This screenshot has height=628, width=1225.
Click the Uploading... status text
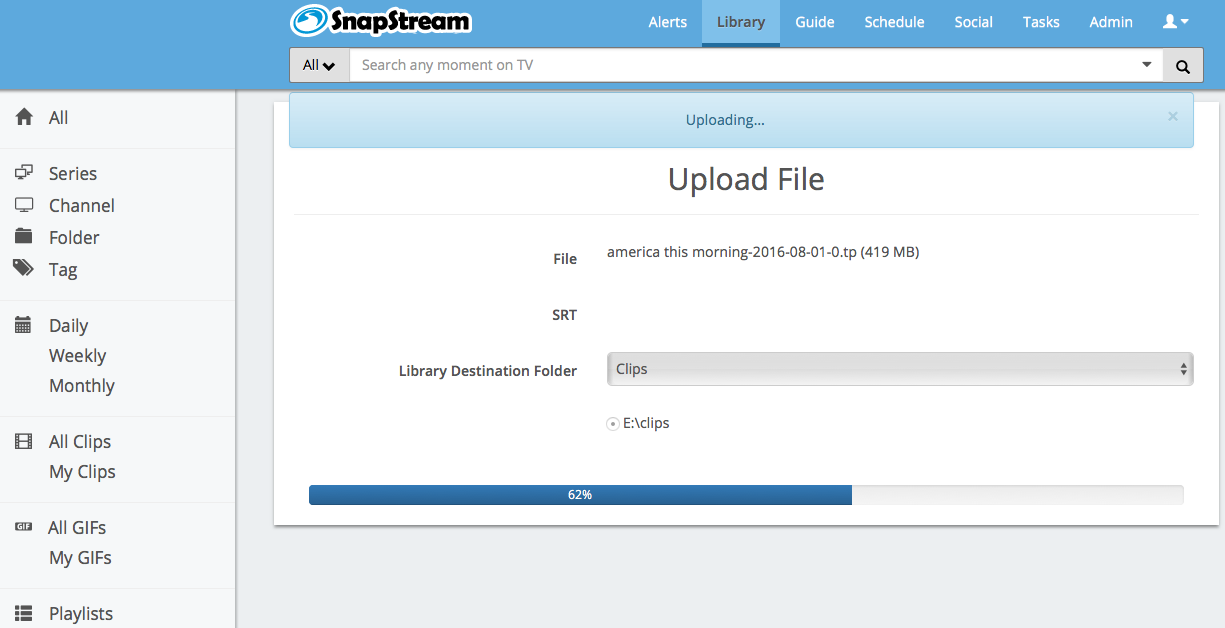(725, 120)
